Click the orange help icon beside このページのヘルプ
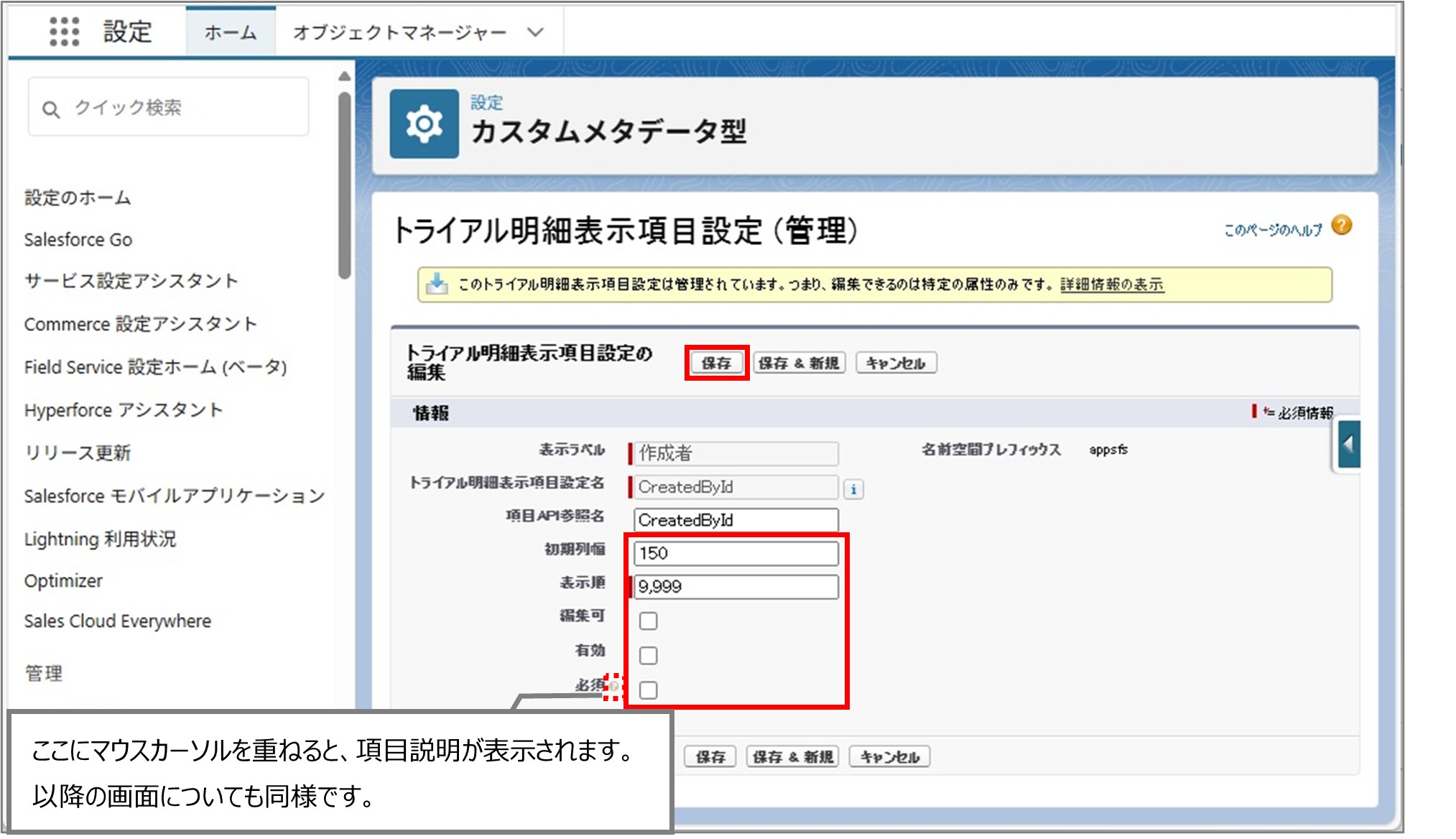1456x839 pixels. click(x=1343, y=225)
